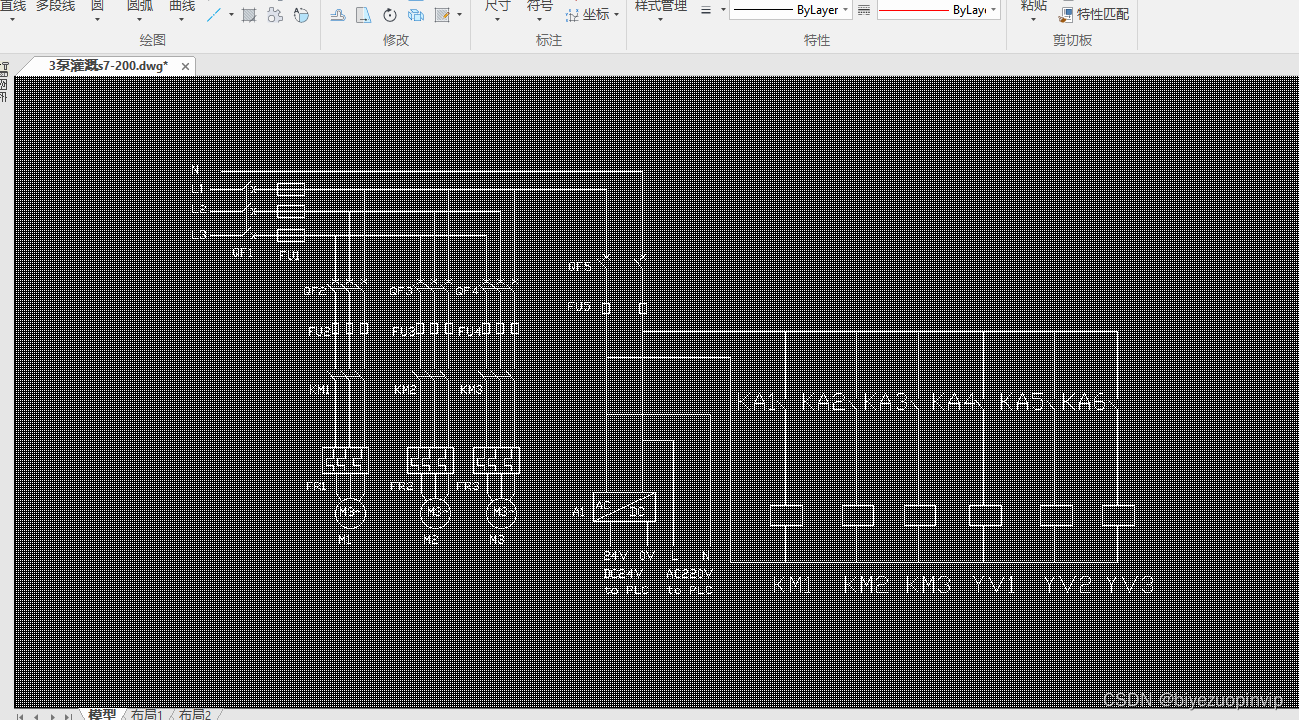Select the diagonal Line draw tool

click(x=213, y=15)
